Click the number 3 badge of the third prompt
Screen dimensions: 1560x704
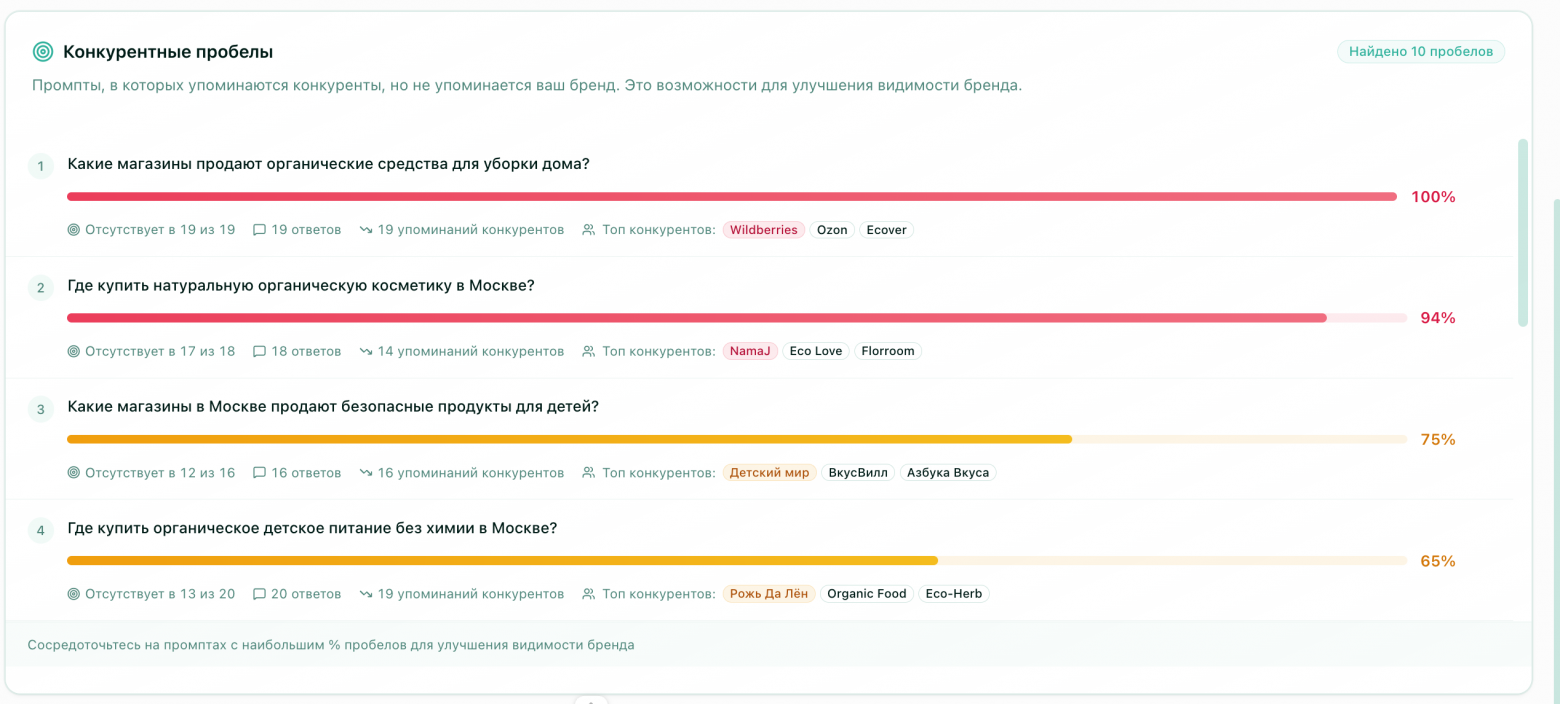41,409
